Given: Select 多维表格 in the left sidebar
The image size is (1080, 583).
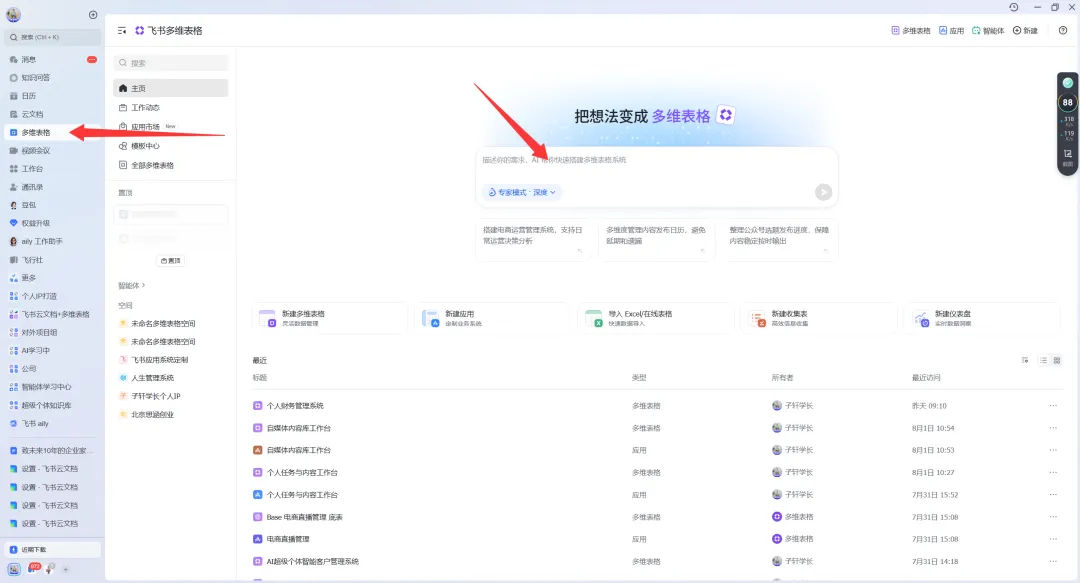Looking at the screenshot, I should click(x=52, y=132).
